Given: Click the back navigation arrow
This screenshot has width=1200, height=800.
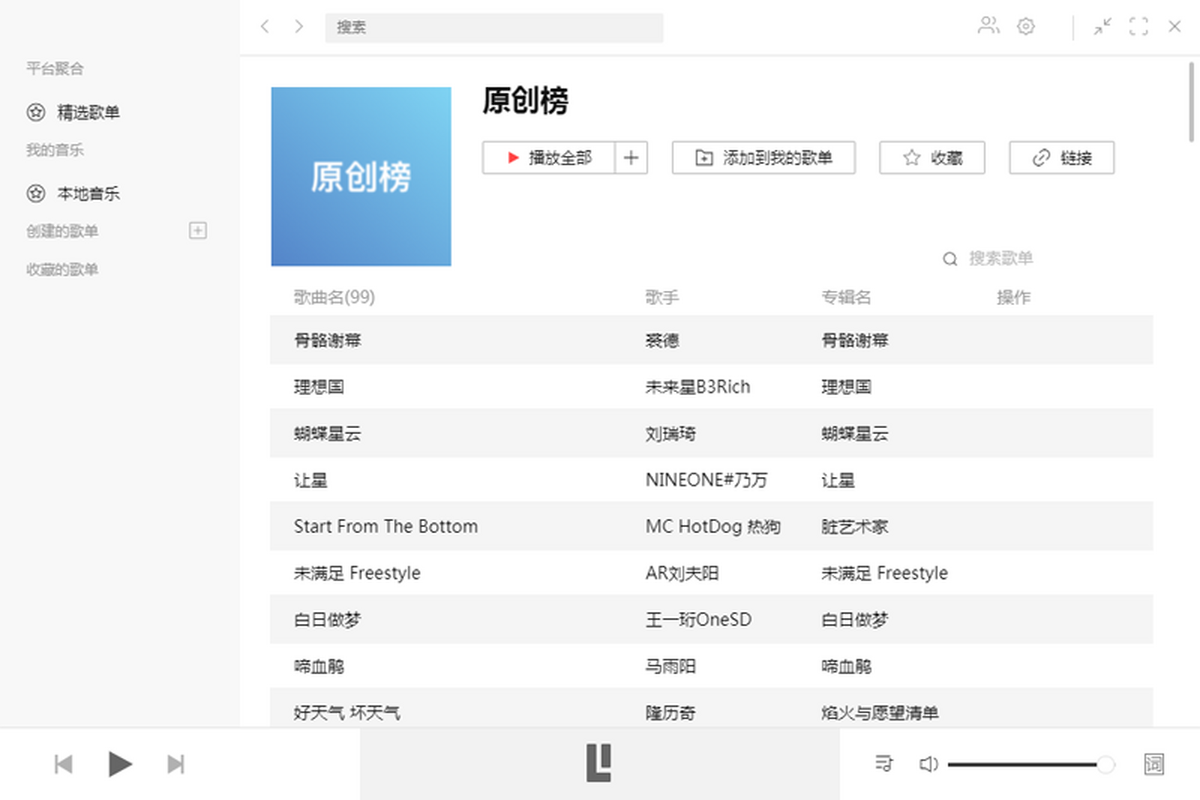Looking at the screenshot, I should (265, 27).
